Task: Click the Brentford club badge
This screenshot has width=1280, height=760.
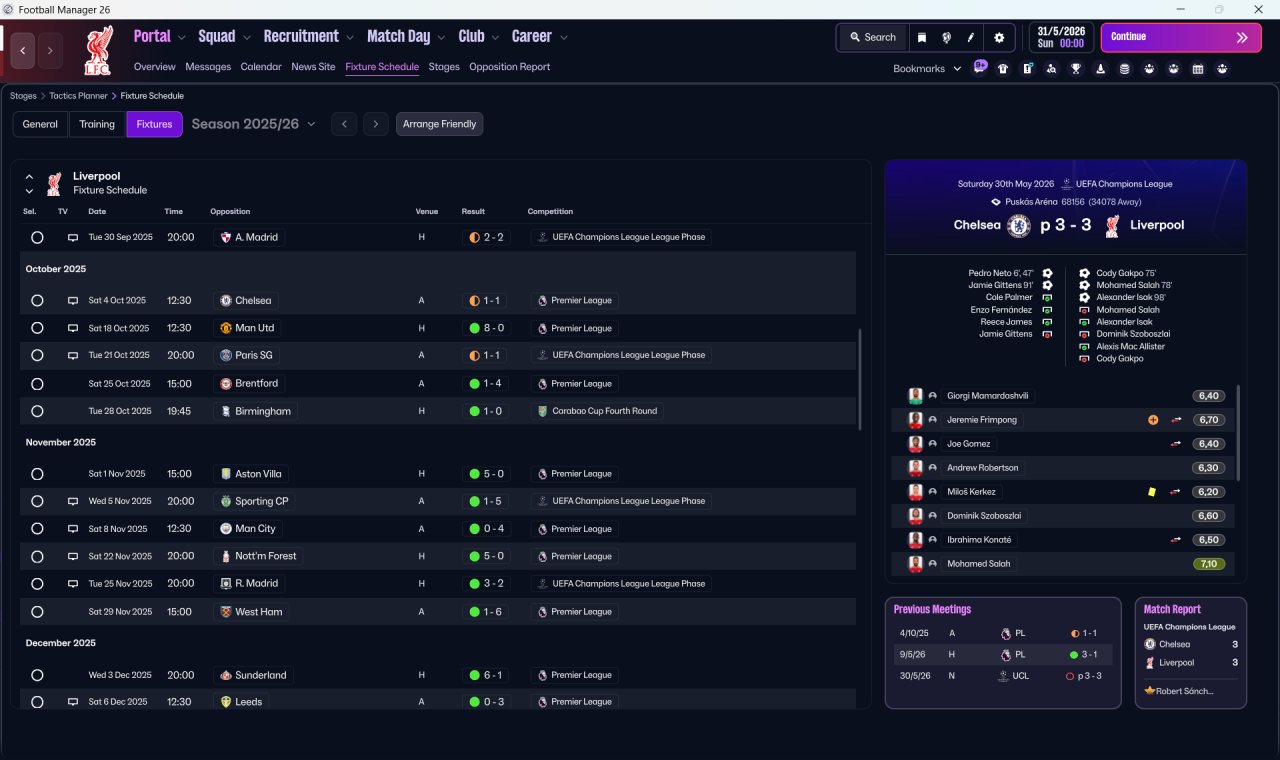Action: 226,383
